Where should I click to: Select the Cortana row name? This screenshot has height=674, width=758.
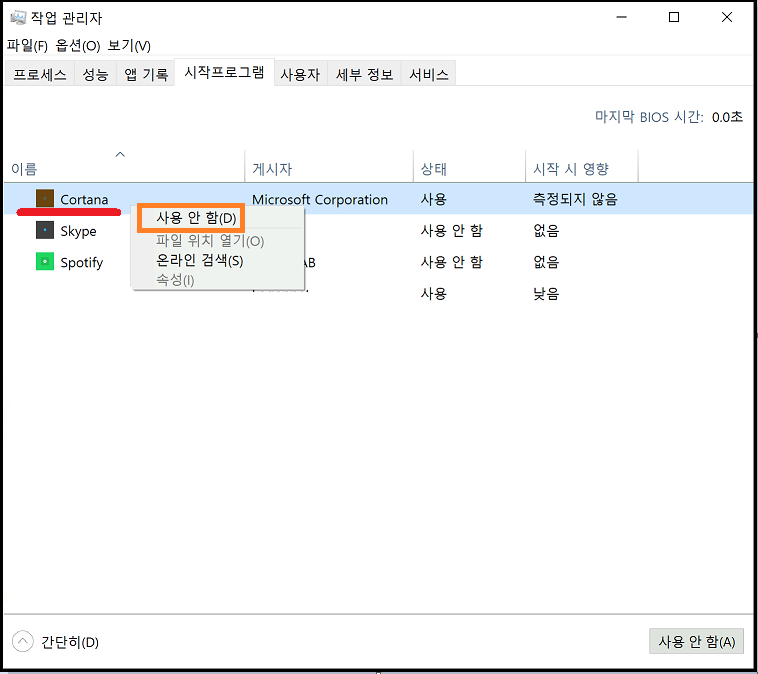pos(84,199)
